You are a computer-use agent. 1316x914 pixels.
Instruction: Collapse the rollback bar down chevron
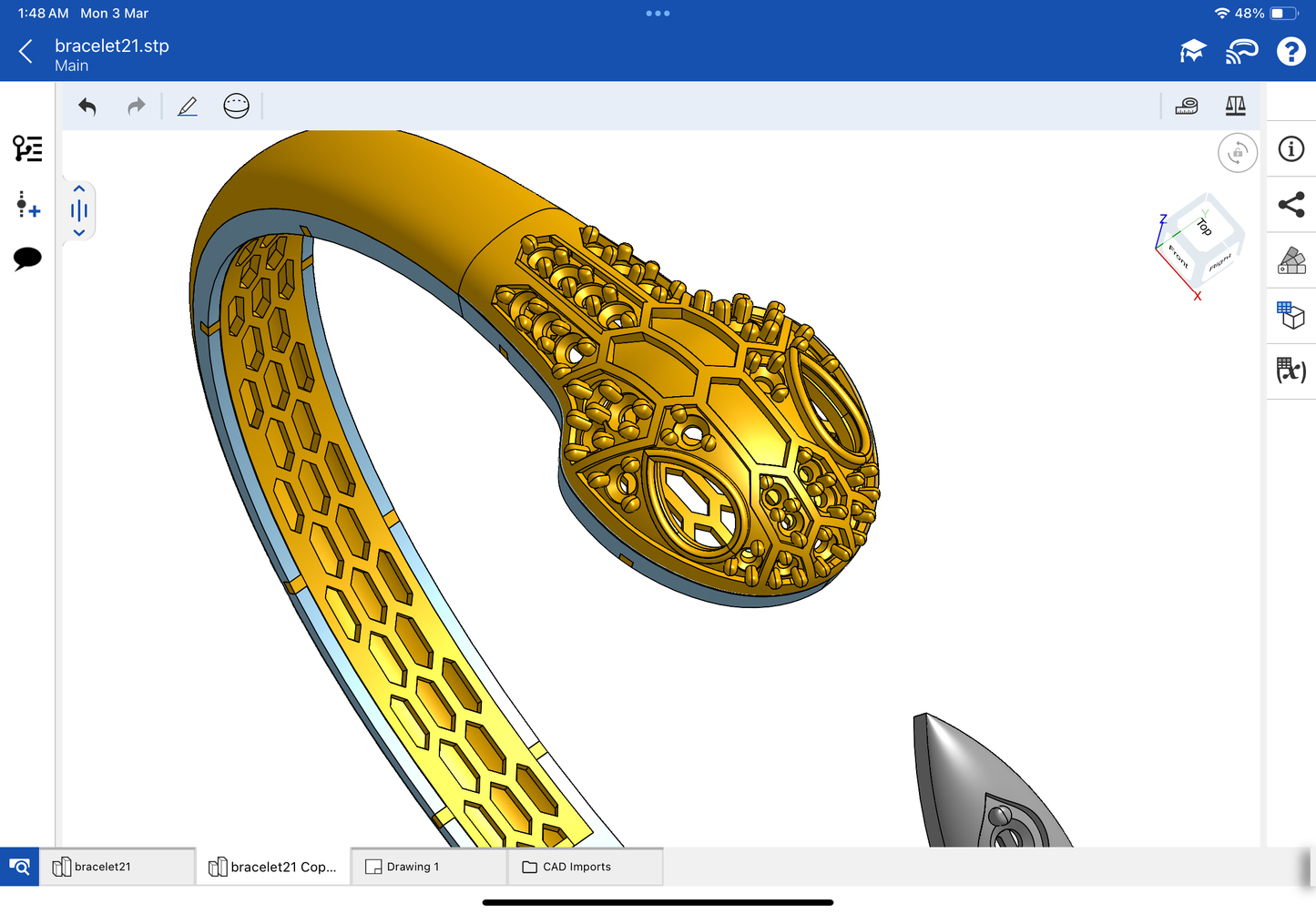[x=79, y=233]
